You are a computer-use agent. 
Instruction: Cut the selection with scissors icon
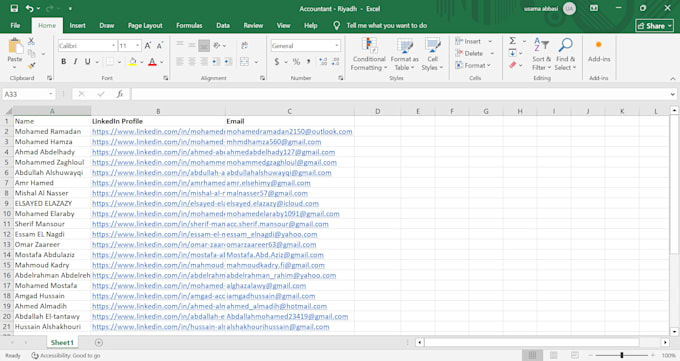(x=31, y=41)
